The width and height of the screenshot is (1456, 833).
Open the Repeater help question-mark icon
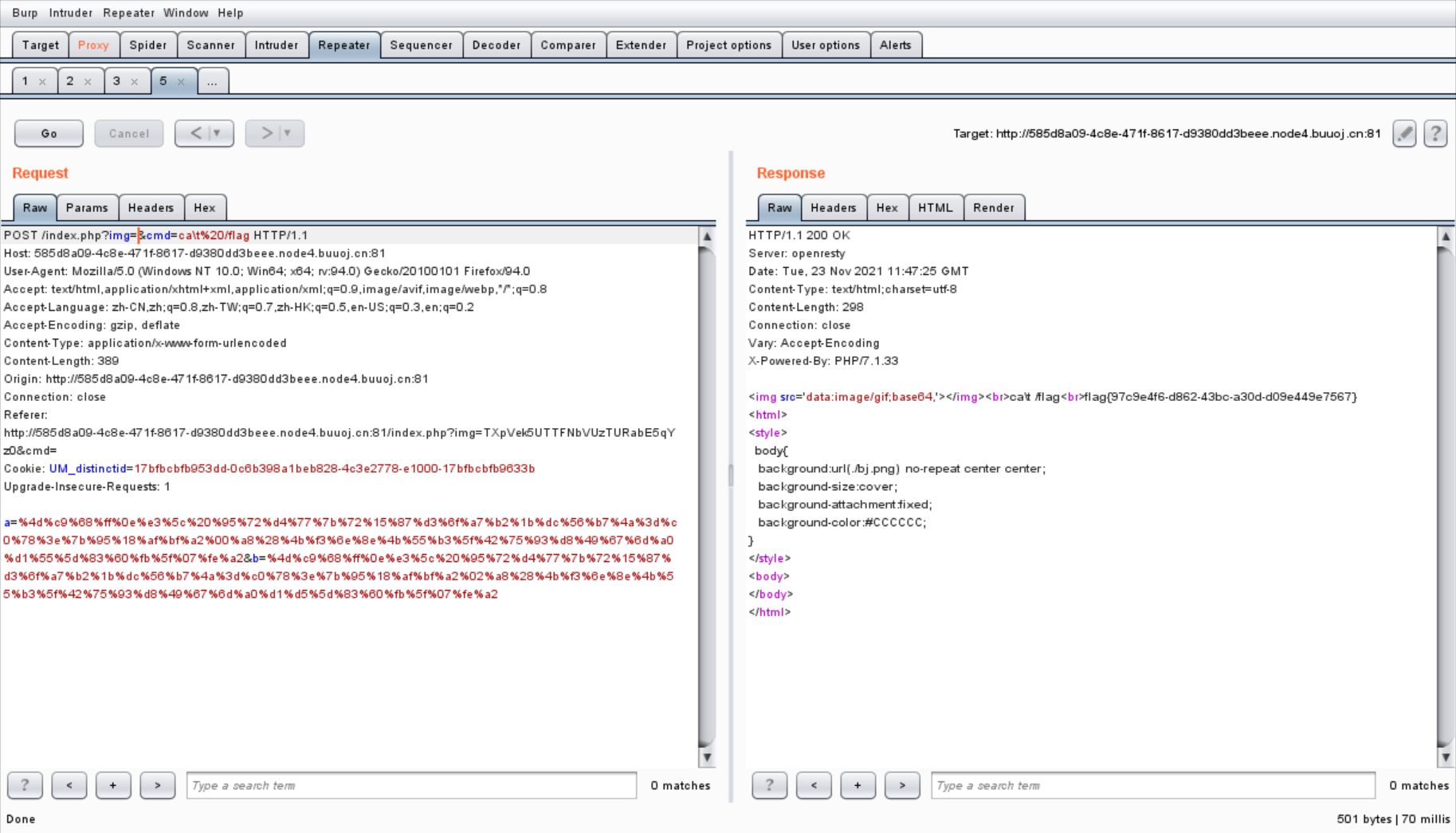click(x=1435, y=133)
